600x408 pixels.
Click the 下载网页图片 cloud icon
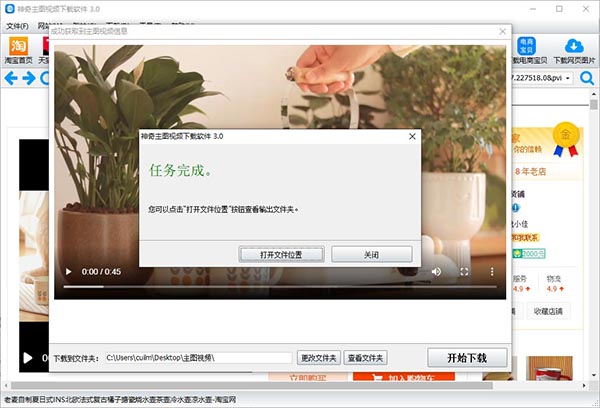(575, 50)
